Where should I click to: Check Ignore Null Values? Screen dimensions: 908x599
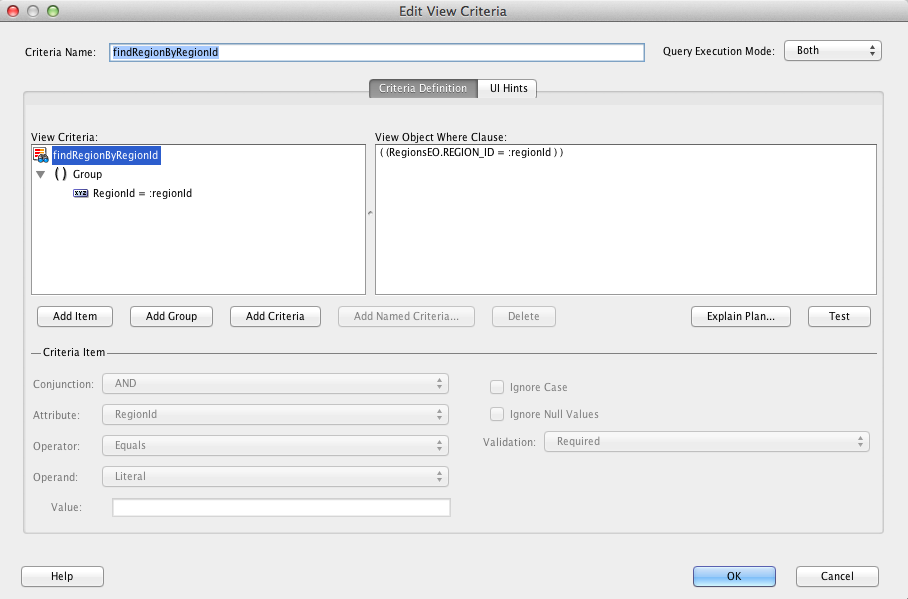(497, 414)
